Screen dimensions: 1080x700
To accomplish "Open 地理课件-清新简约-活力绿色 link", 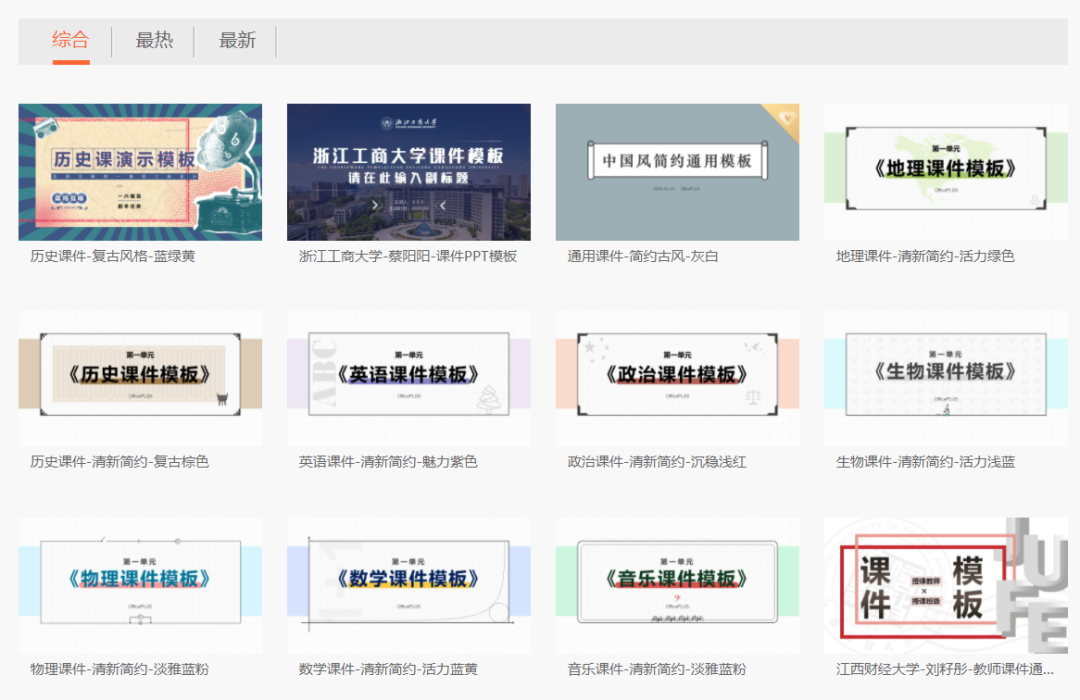I will (925, 255).
